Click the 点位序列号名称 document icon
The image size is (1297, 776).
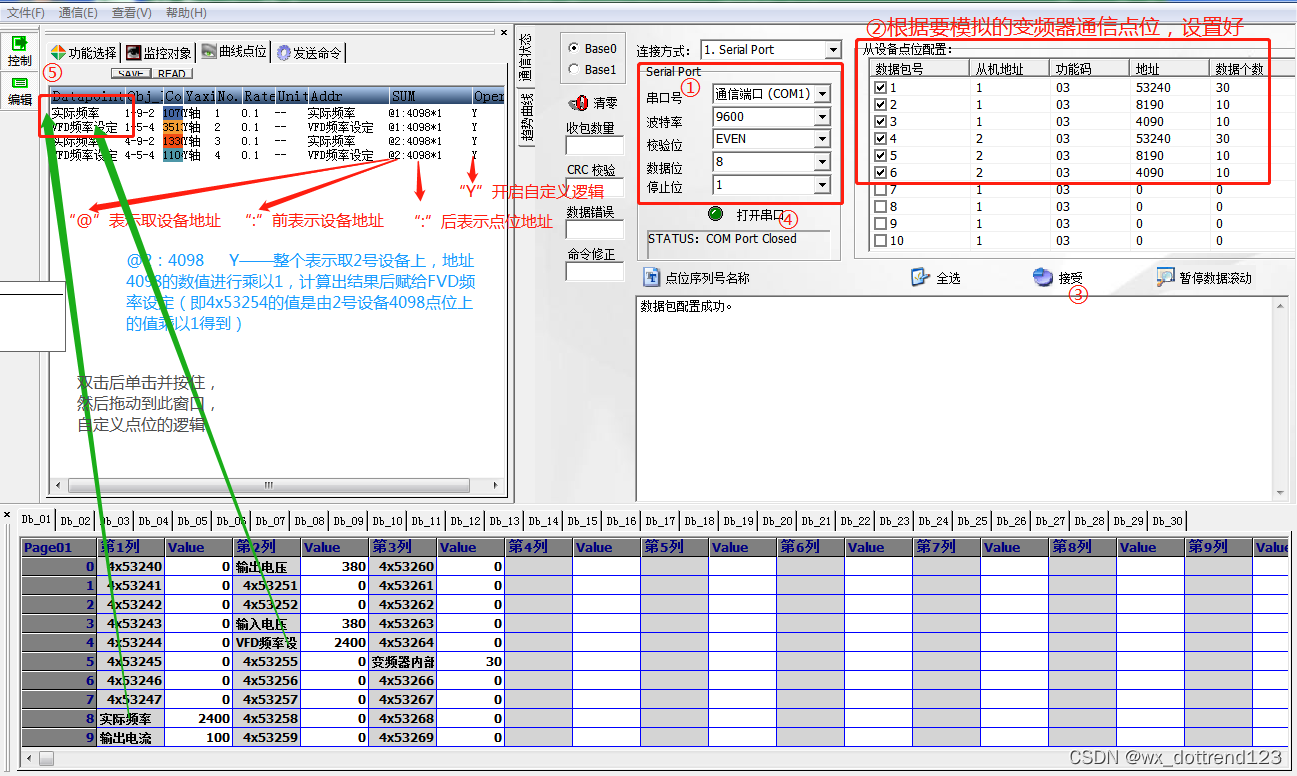tap(651, 277)
